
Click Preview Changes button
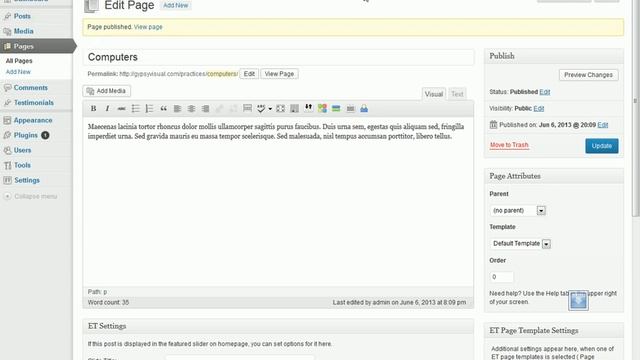[x=589, y=75]
